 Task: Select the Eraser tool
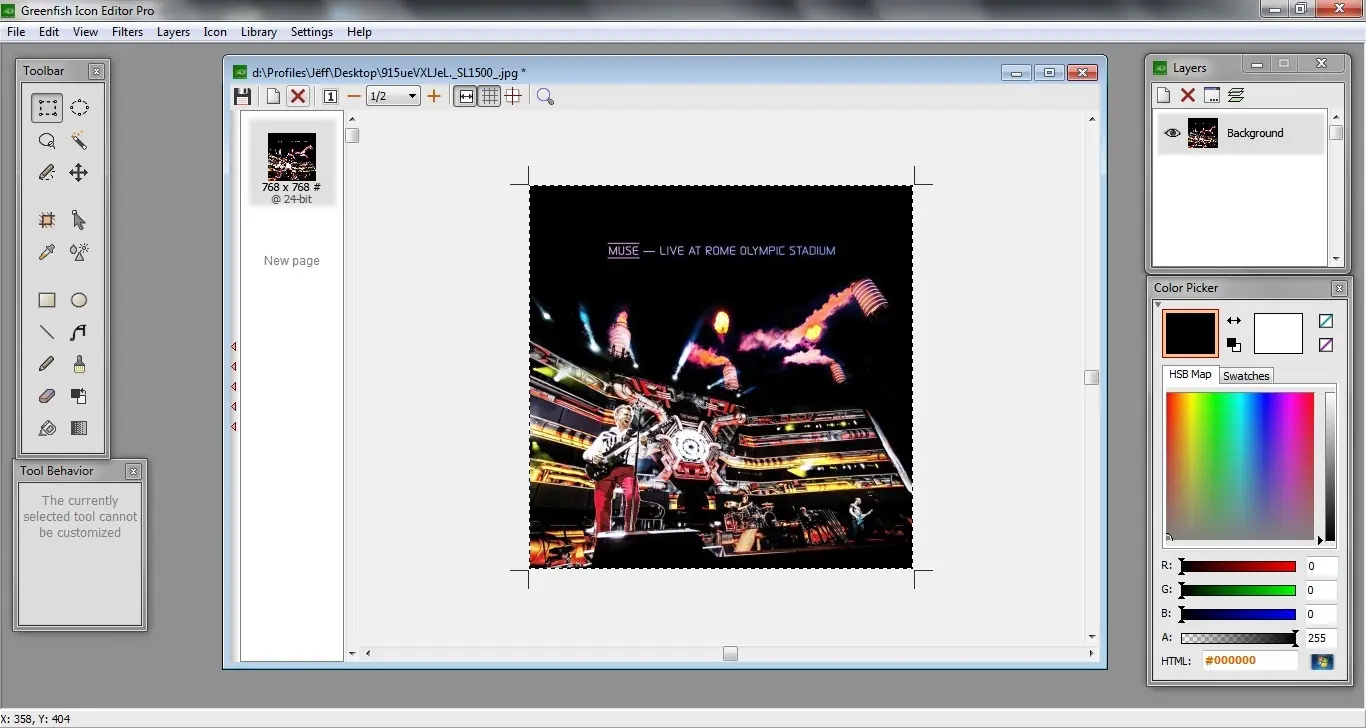point(47,396)
